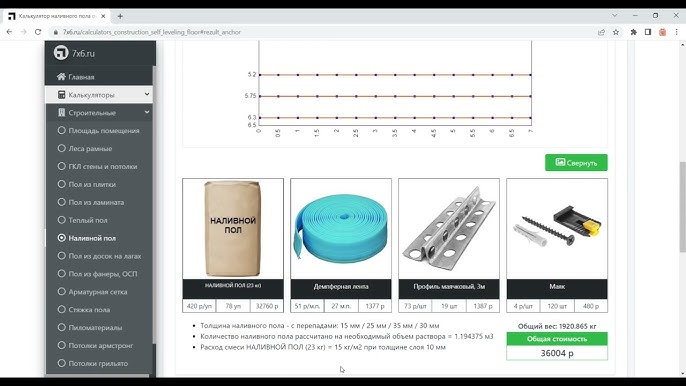
Task: Click the 32760 р price cell
Action: point(267,306)
